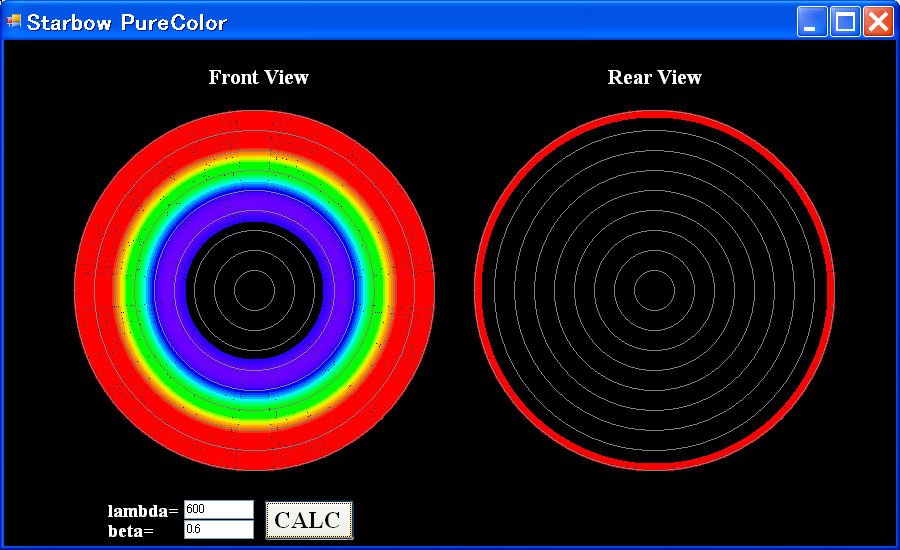Click the beta= label

(x=130, y=530)
